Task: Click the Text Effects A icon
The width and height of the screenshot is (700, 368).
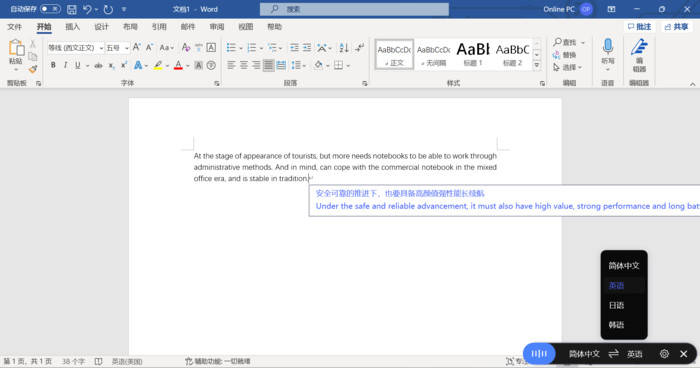Action: [138, 65]
